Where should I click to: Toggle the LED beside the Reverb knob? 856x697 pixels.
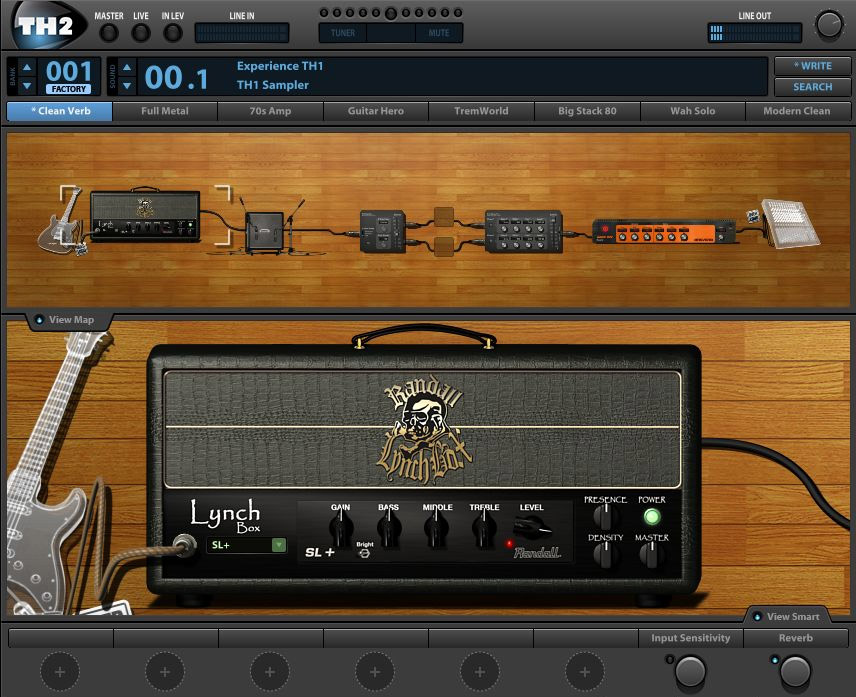coord(774,660)
